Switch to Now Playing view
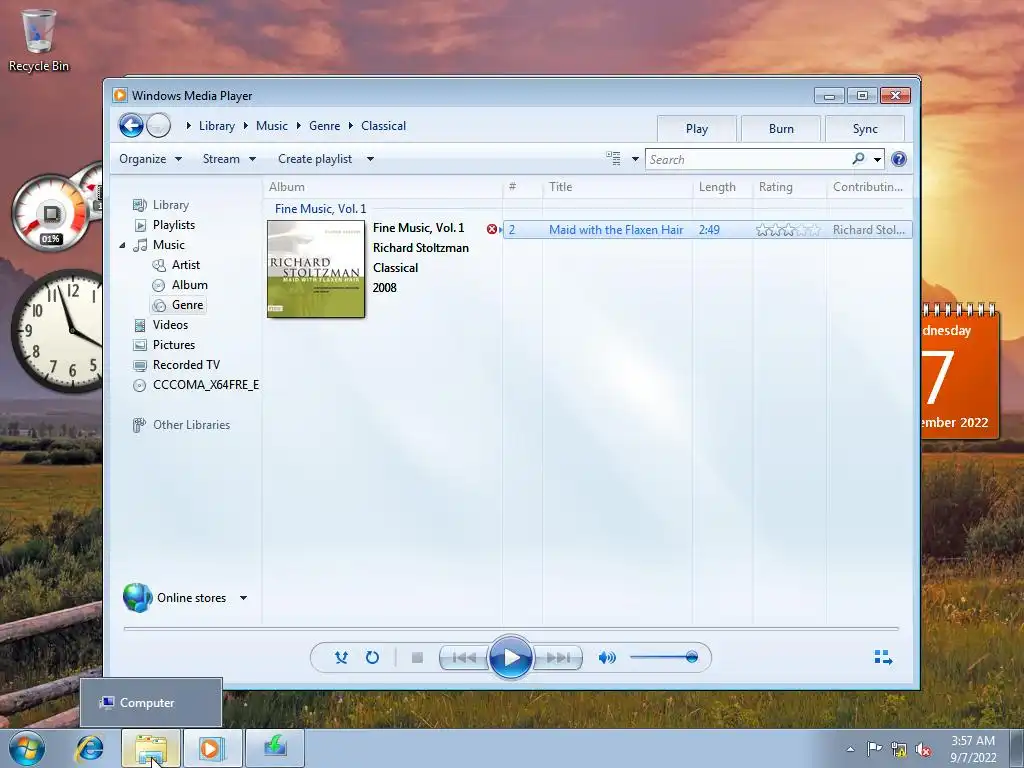This screenshot has height=768, width=1024. [883, 657]
